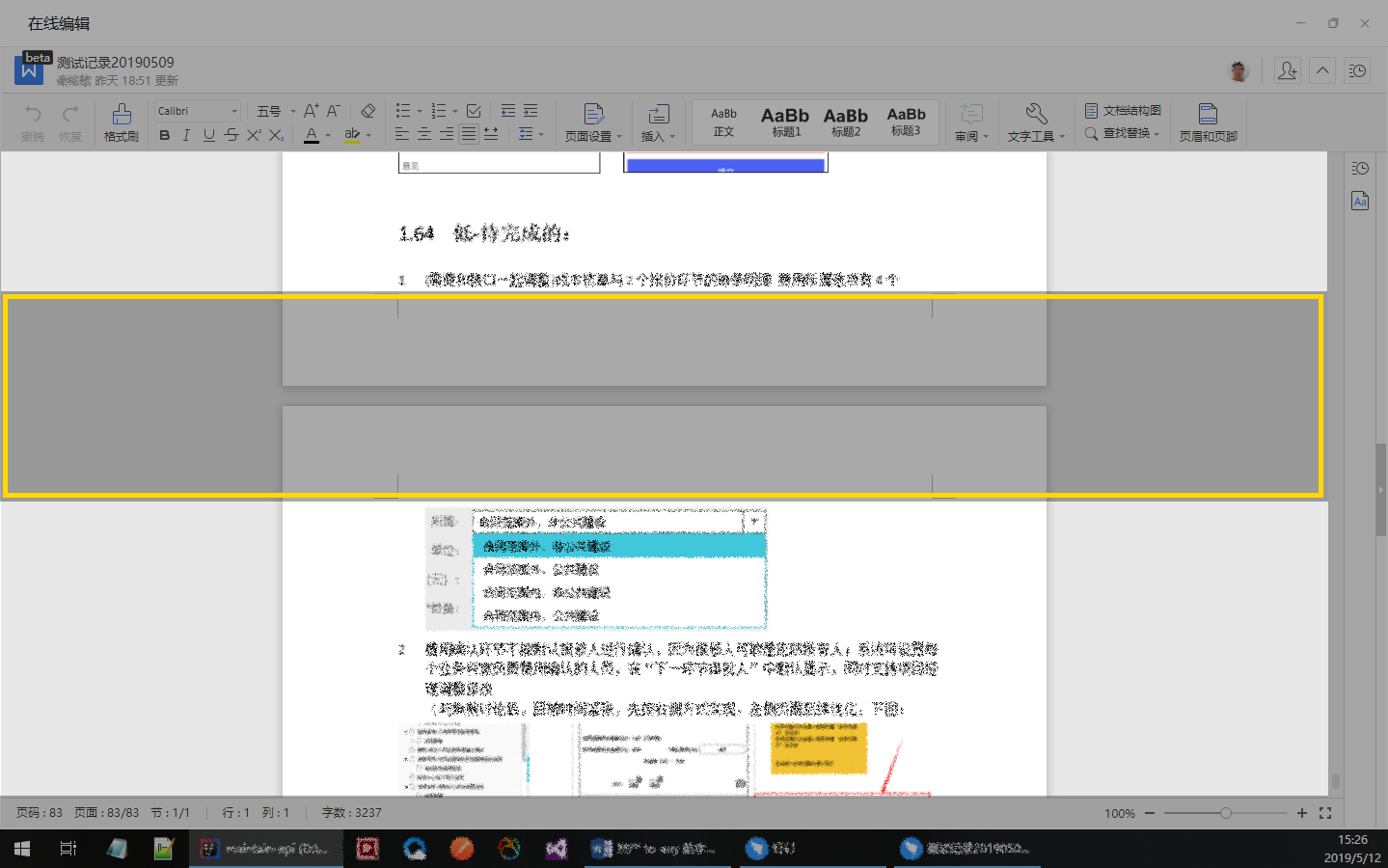Open the 插入 insert menu
The width and height of the screenshot is (1388, 868).
coord(659,122)
